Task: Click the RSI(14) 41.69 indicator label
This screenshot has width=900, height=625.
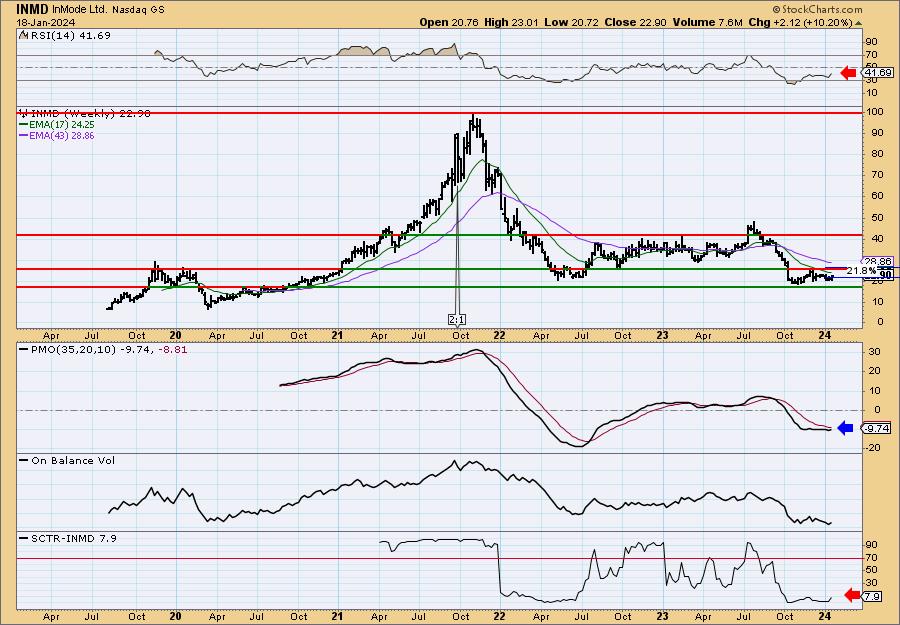Action: click(x=69, y=36)
